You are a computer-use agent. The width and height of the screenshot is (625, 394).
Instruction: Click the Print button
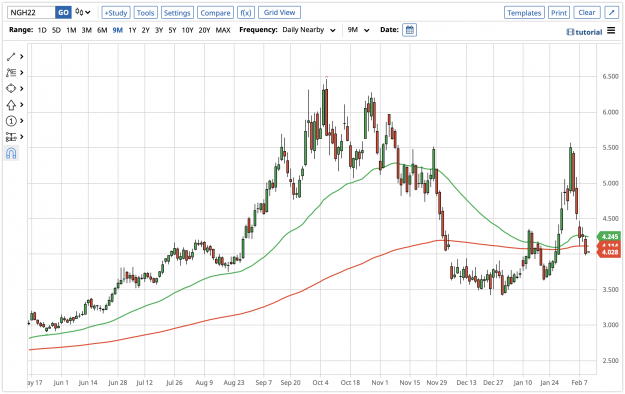click(x=559, y=13)
